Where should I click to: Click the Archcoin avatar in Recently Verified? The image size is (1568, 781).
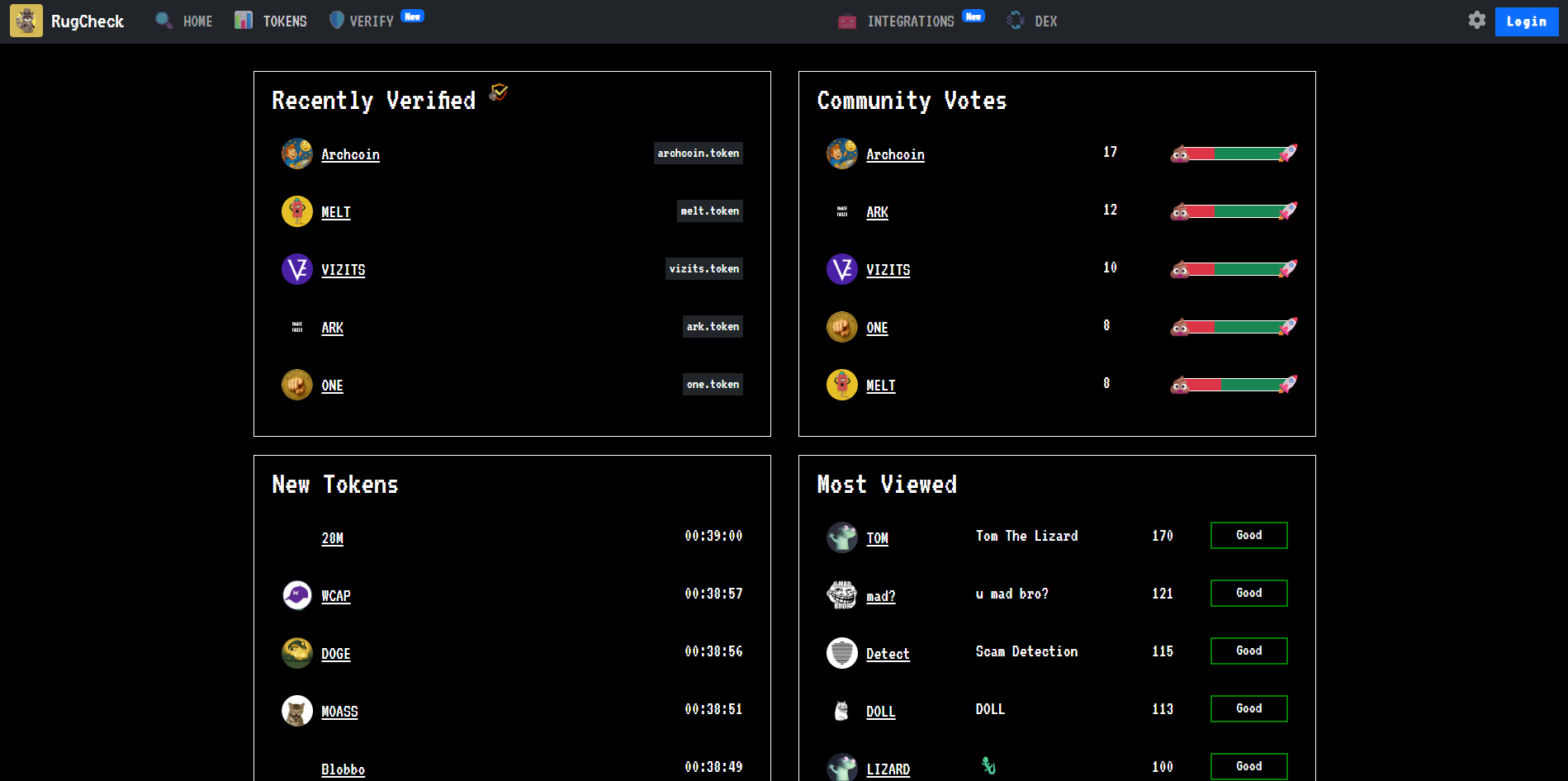(296, 154)
